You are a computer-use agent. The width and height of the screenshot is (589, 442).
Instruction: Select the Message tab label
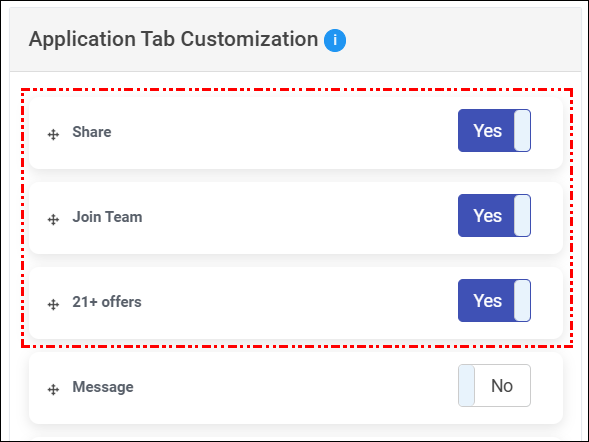click(x=103, y=387)
